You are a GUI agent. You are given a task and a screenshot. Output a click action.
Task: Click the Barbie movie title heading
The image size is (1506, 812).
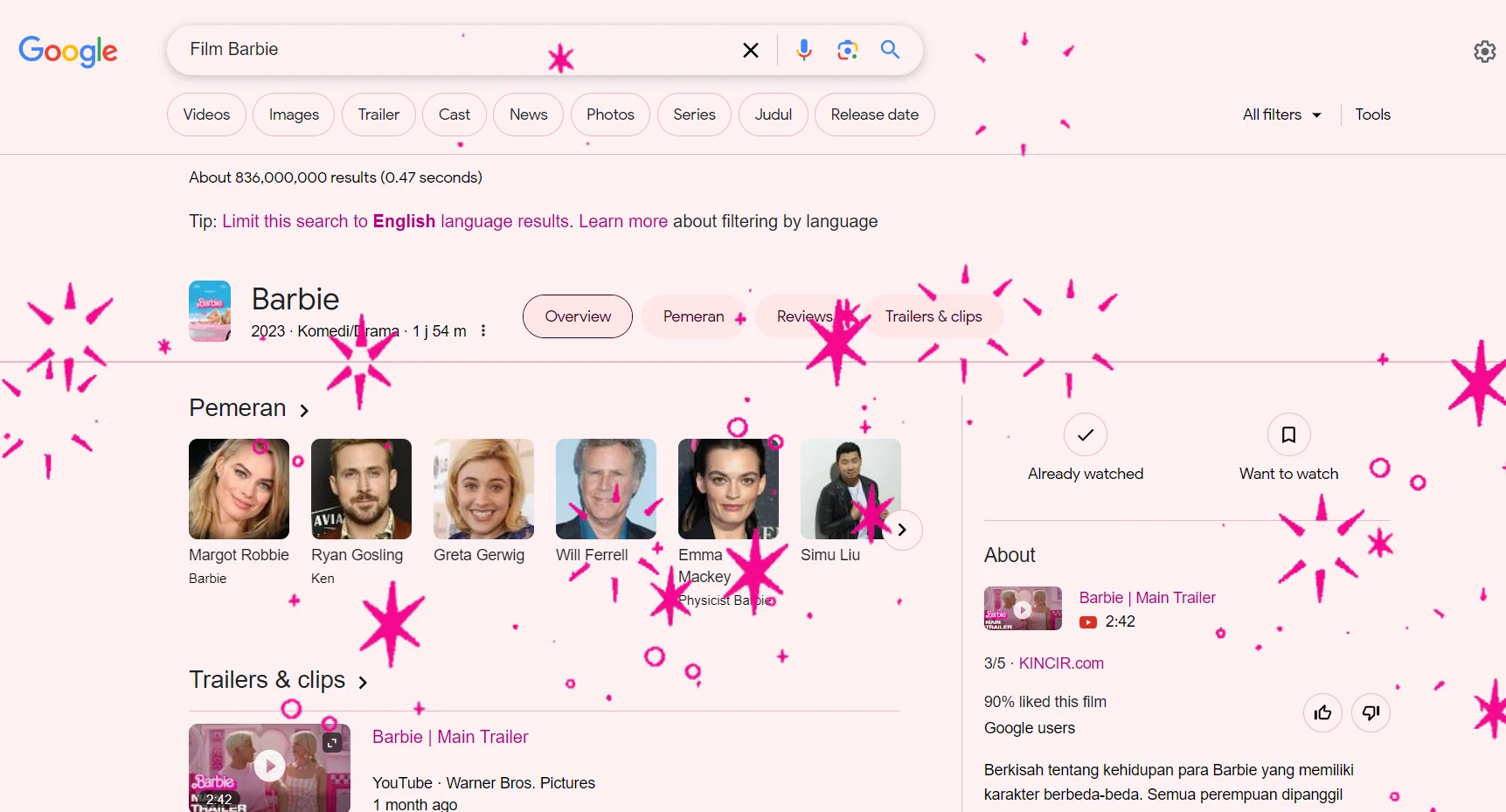click(295, 299)
